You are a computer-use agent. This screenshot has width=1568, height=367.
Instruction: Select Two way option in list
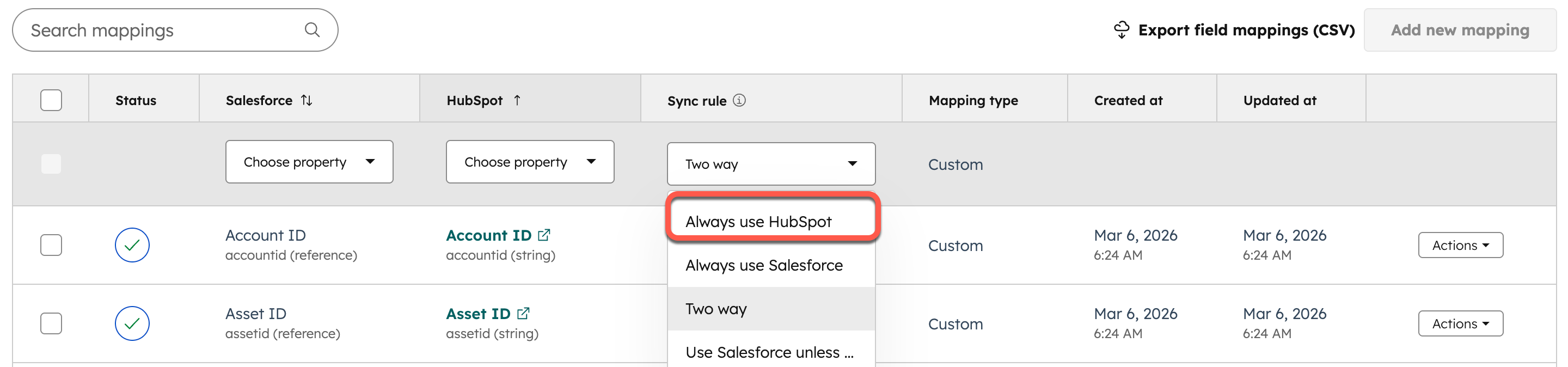click(x=771, y=309)
